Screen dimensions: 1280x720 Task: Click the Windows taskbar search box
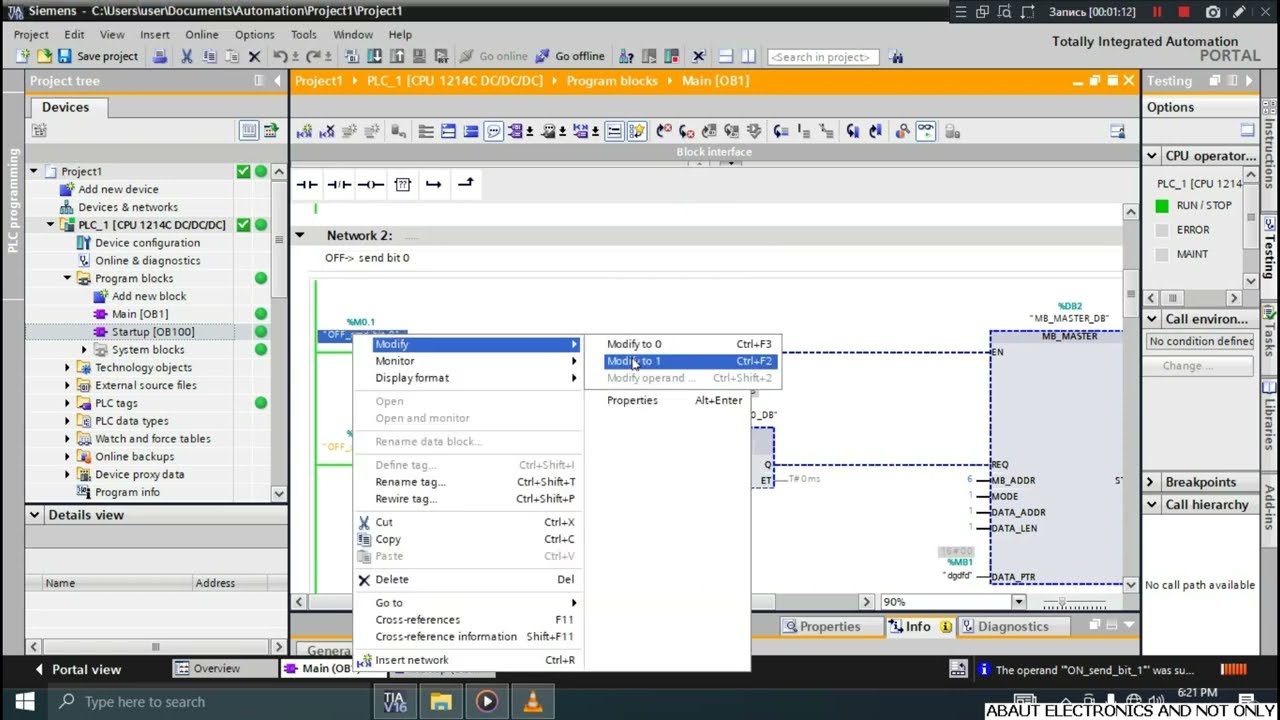210,702
